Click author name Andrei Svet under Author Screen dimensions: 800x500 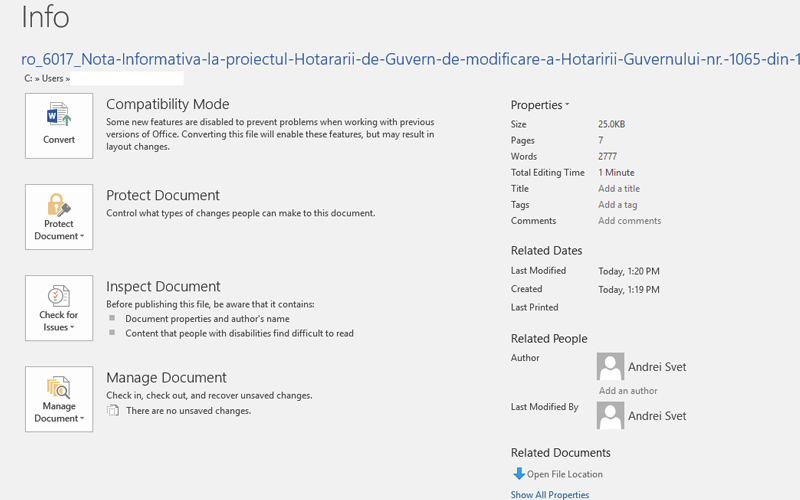point(657,367)
